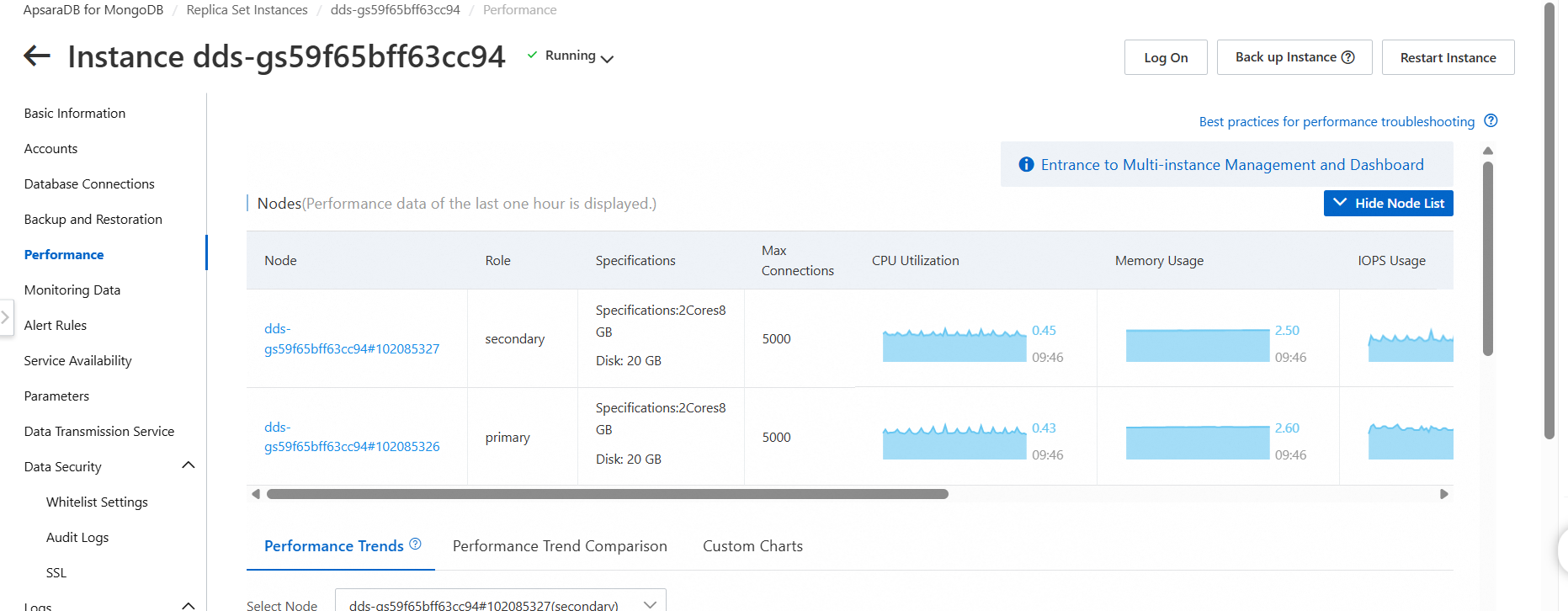Image resolution: width=1568 pixels, height=611 pixels.
Task: Click primary memory value 2.60
Action: [1287, 428]
